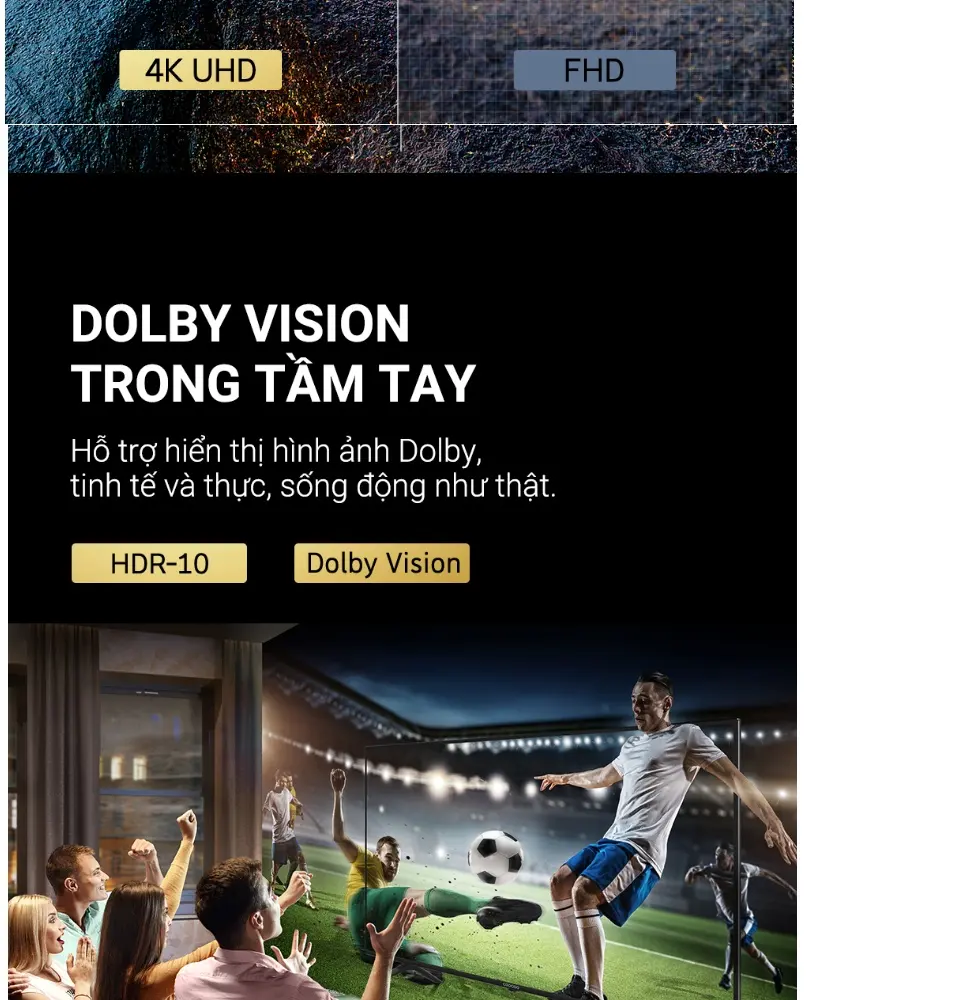Click the DOLBY VISION heading text

(240, 323)
